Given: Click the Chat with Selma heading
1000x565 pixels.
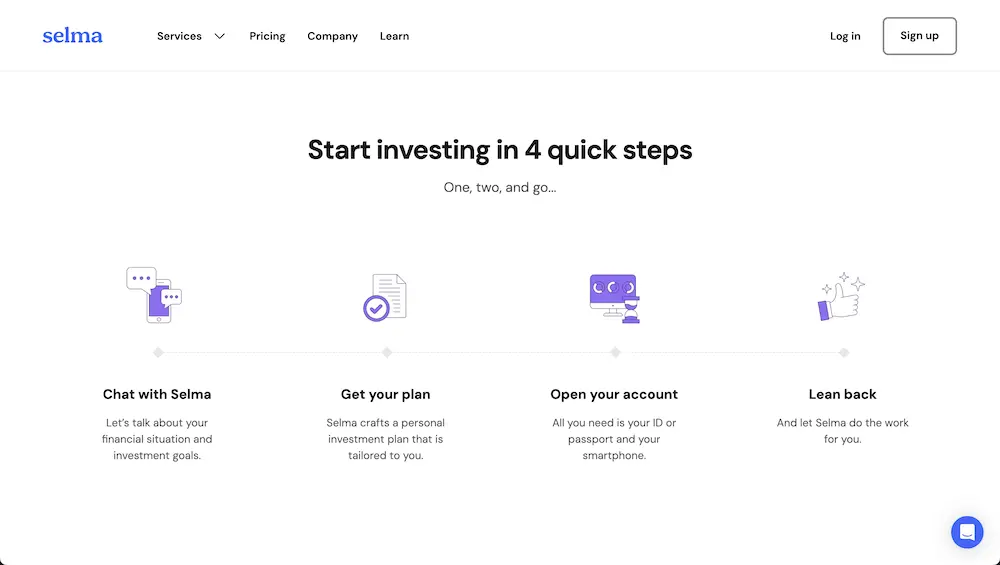Looking at the screenshot, I should (x=157, y=394).
